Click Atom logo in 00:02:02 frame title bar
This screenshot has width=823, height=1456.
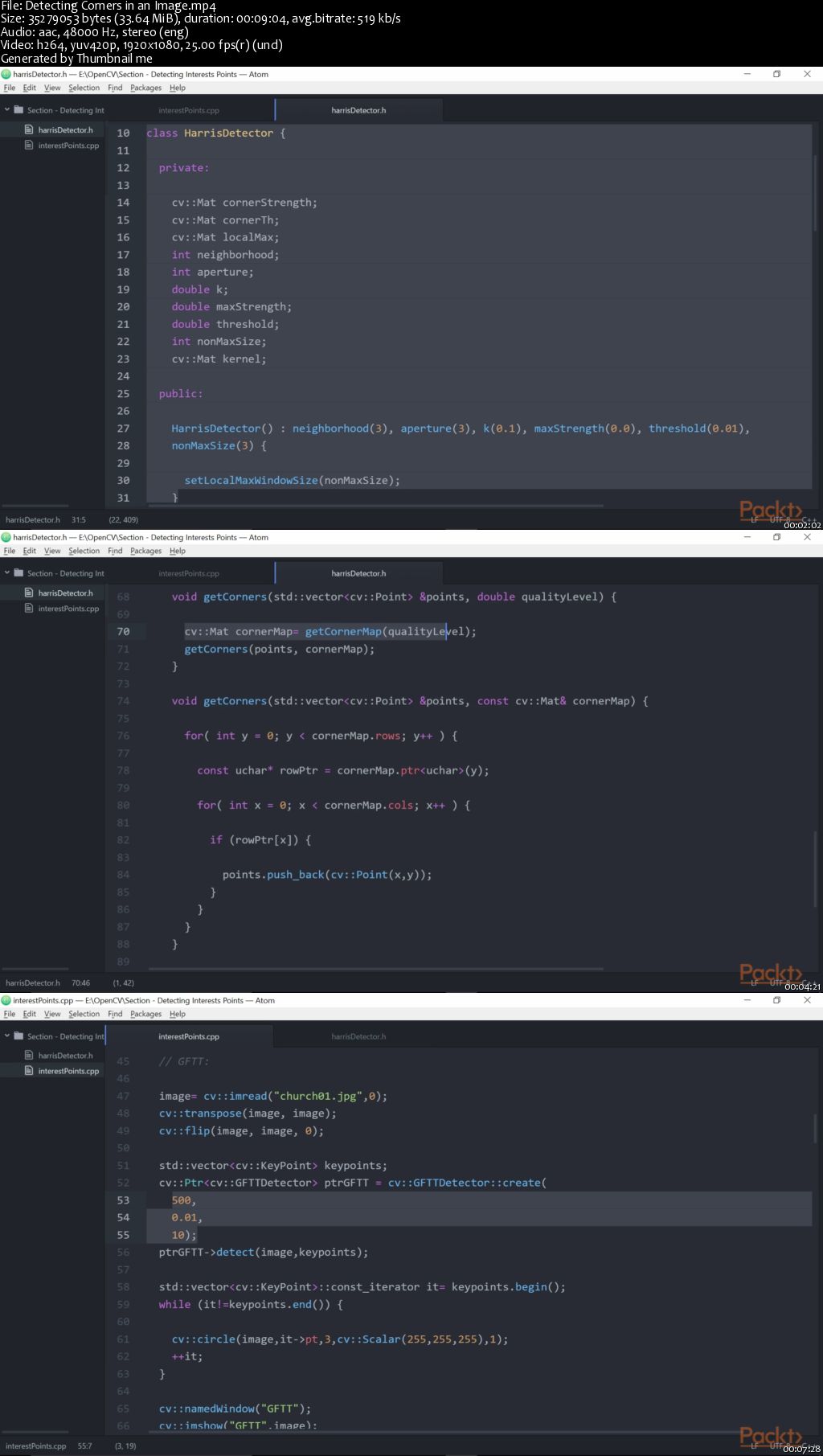coord(6,74)
